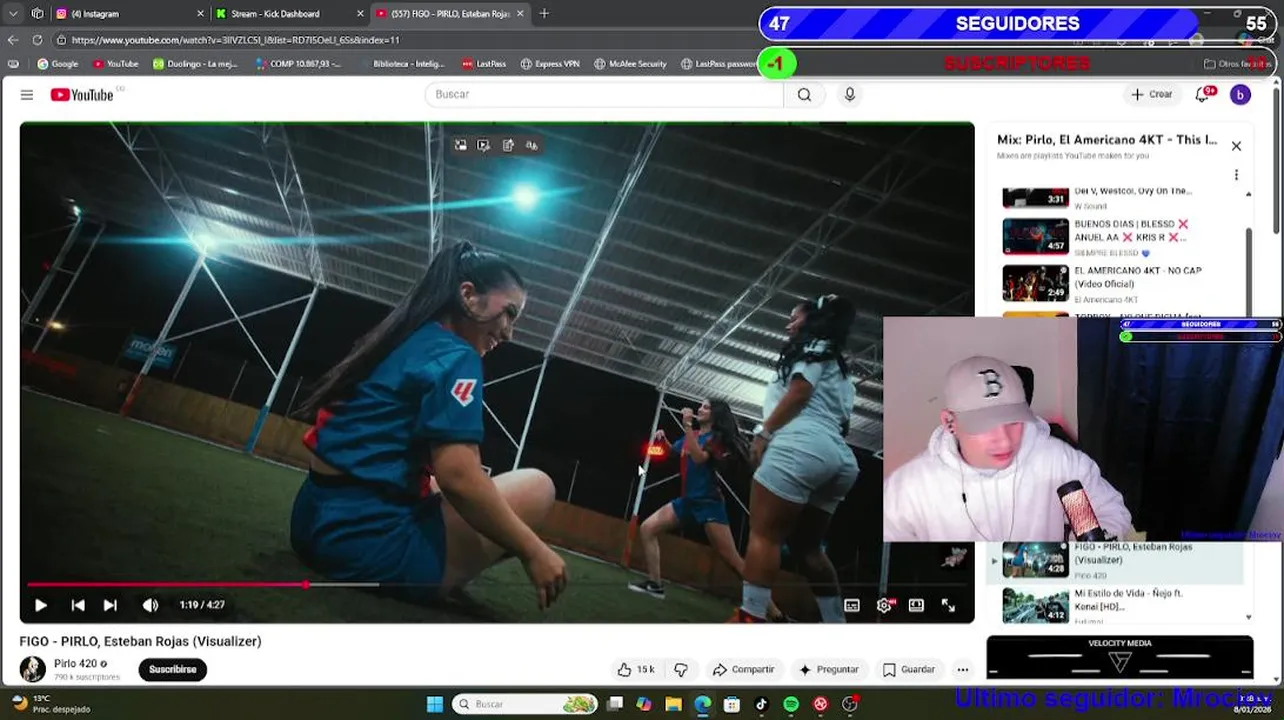Viewport: 1284px width, 720px height.
Task: Open the account avatar menu
Action: coord(1240,94)
